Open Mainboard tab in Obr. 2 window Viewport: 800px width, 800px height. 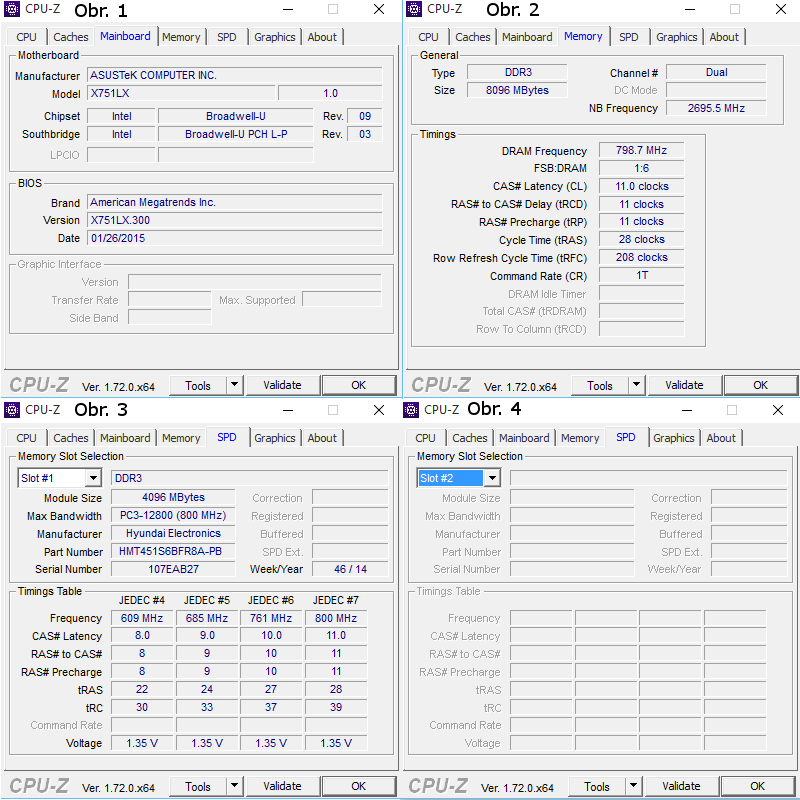click(x=527, y=37)
